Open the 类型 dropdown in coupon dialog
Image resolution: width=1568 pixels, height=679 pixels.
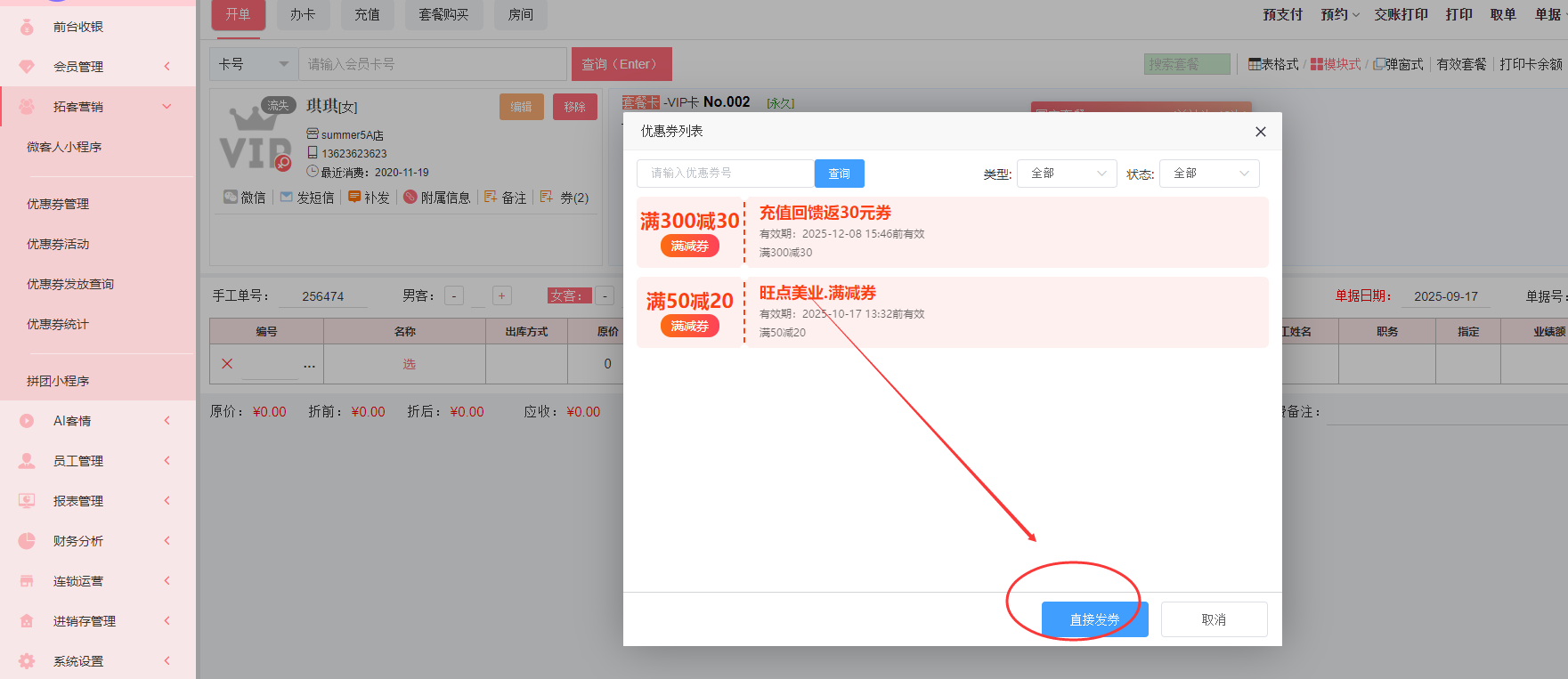[1067, 174]
